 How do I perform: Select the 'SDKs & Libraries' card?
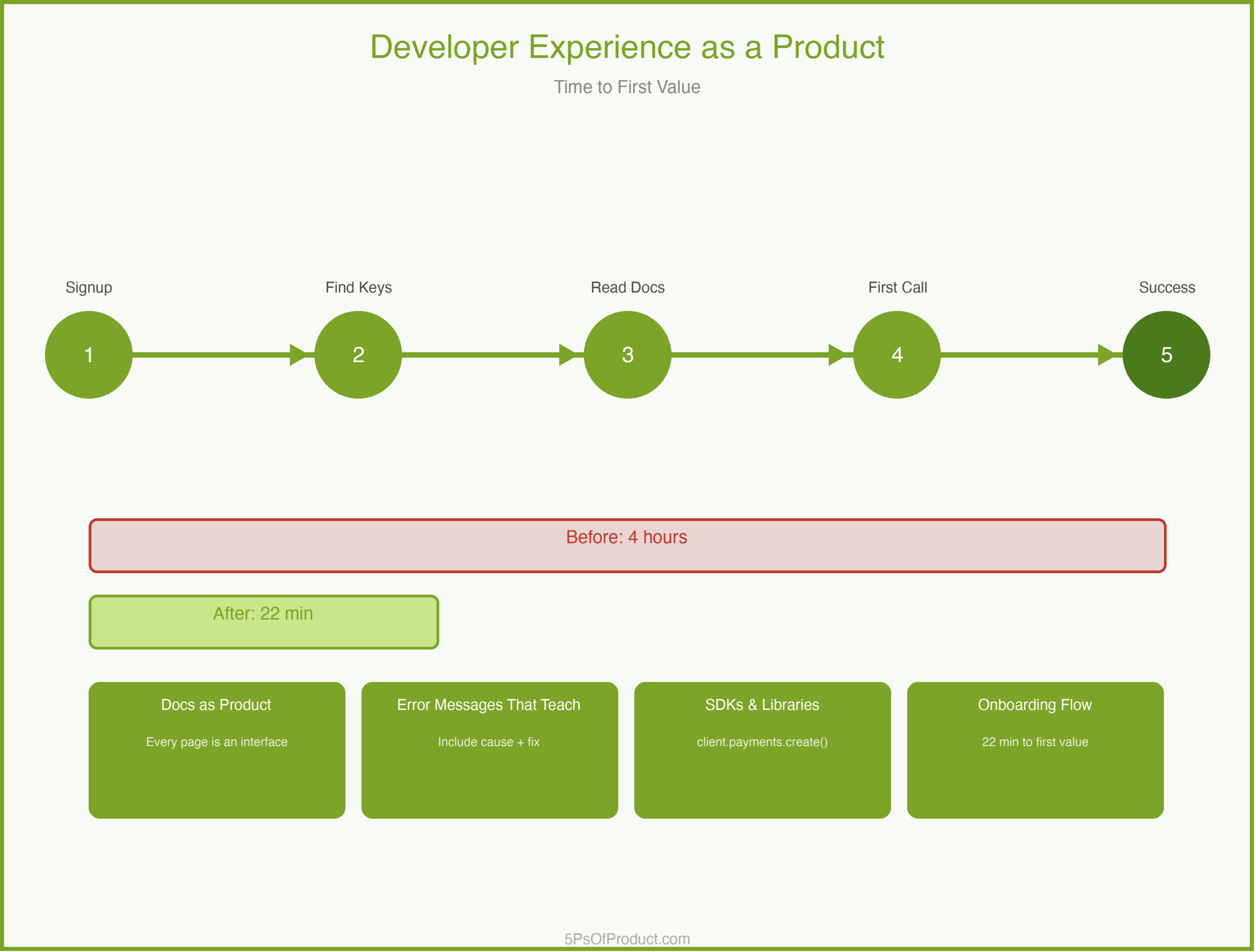tap(762, 749)
